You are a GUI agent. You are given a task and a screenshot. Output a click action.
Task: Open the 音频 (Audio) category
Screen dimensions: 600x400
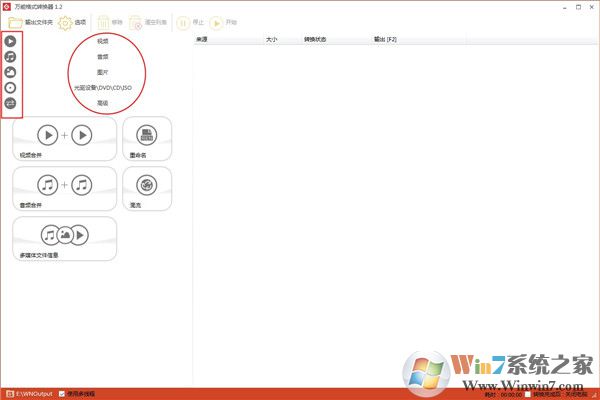(x=103, y=57)
